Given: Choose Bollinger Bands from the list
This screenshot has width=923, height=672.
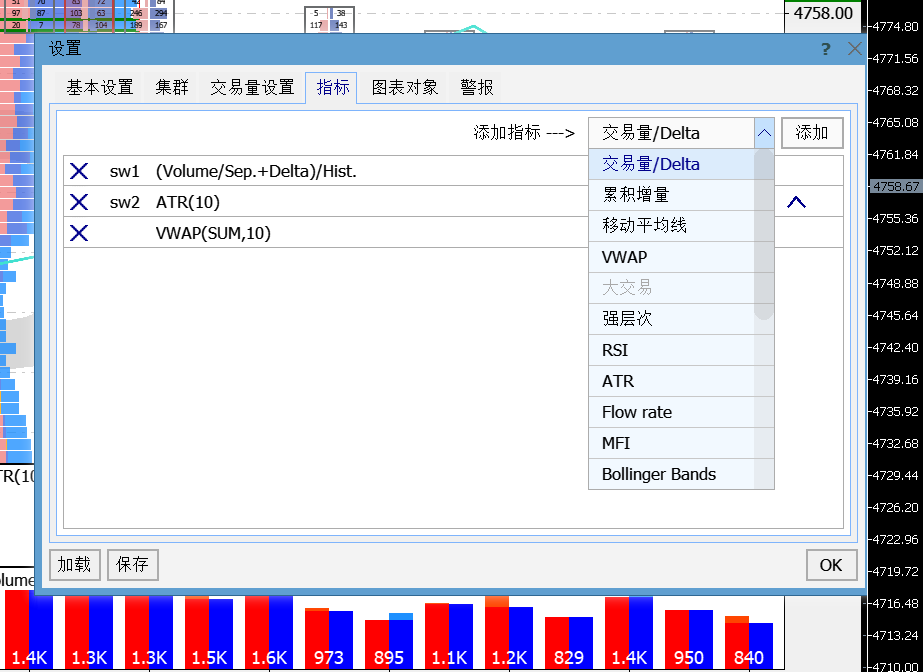Looking at the screenshot, I should pyautogui.click(x=659, y=474).
